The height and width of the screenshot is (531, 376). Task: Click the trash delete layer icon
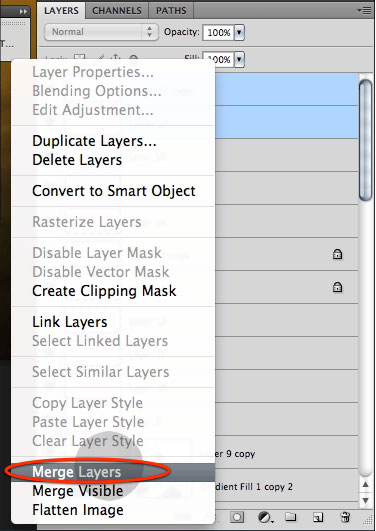click(345, 517)
